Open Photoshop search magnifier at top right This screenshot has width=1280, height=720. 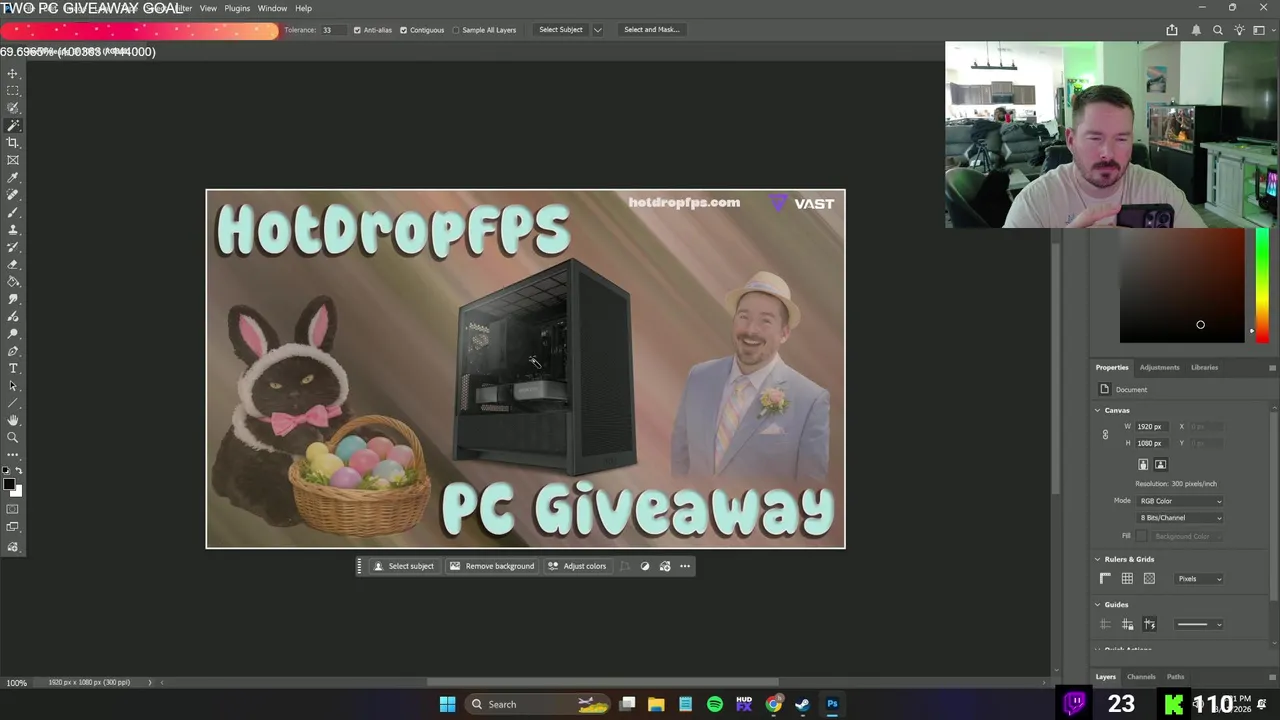click(x=1218, y=30)
